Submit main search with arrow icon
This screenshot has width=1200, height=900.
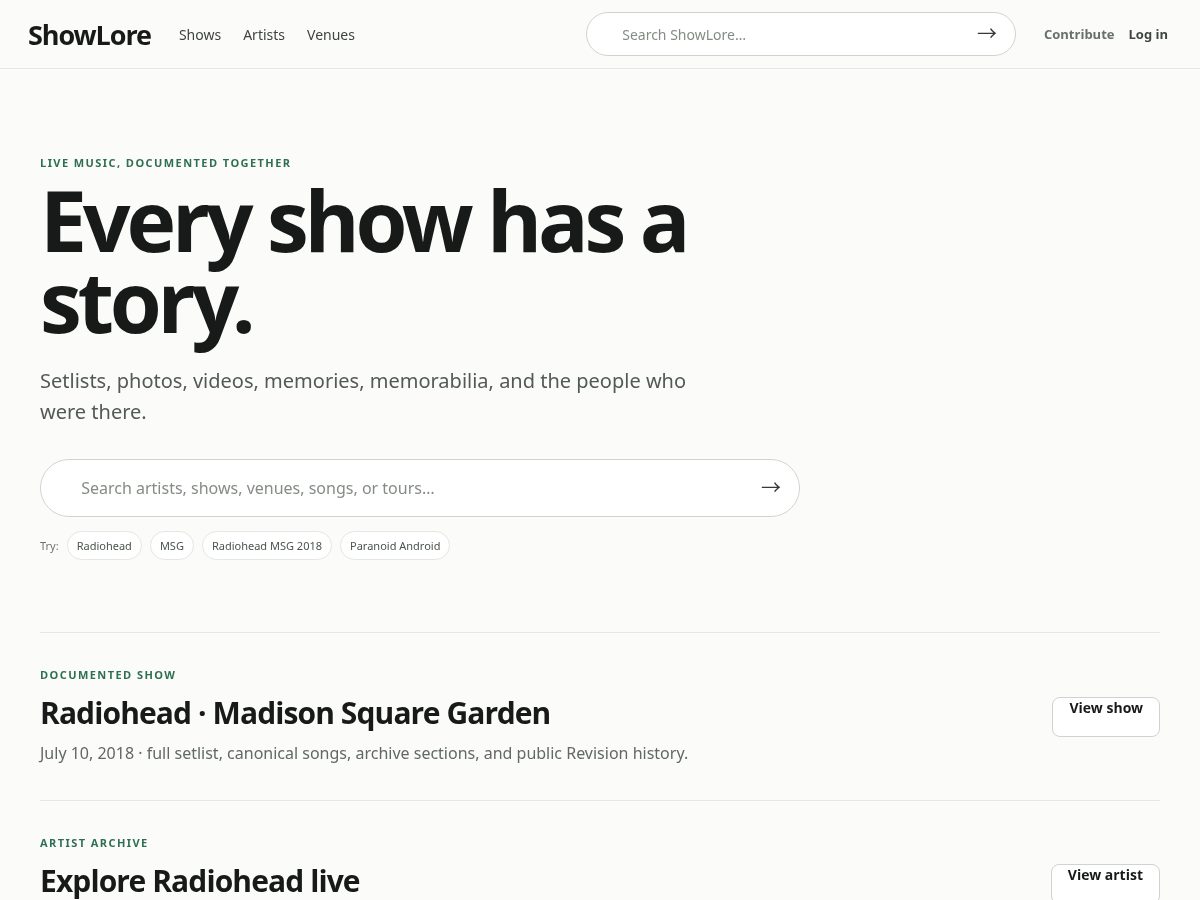(x=770, y=487)
